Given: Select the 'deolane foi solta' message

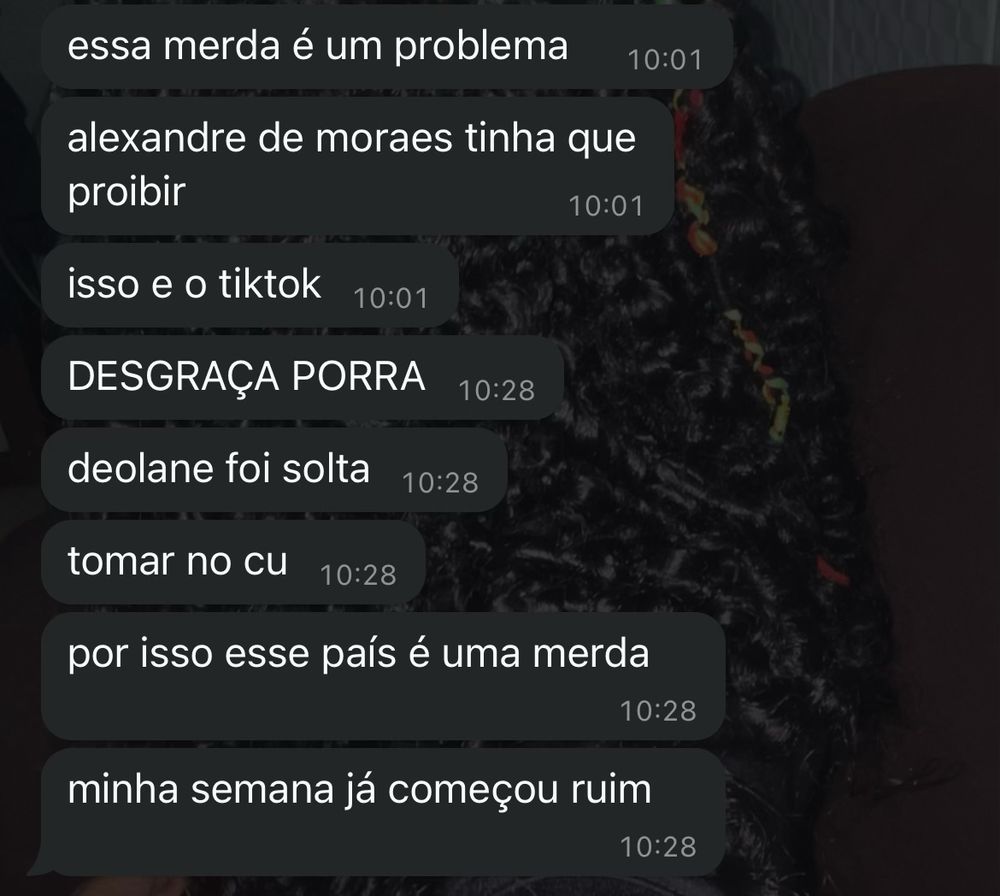Looking at the screenshot, I should pyautogui.click(x=274, y=470).
